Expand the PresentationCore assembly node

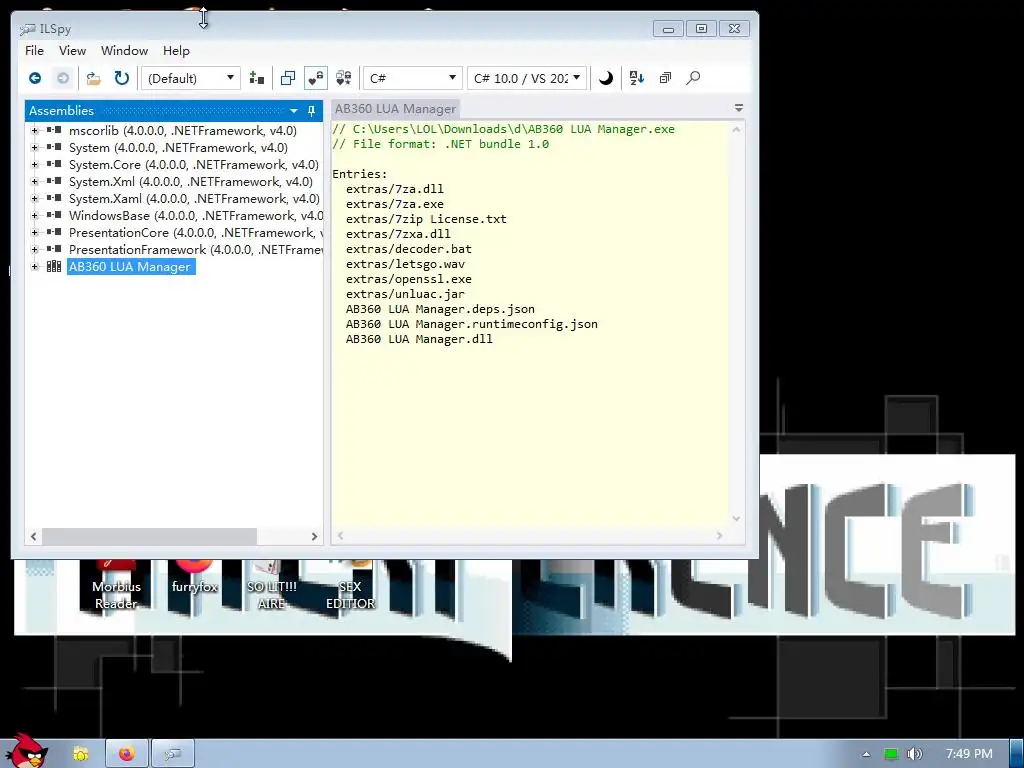click(35, 232)
